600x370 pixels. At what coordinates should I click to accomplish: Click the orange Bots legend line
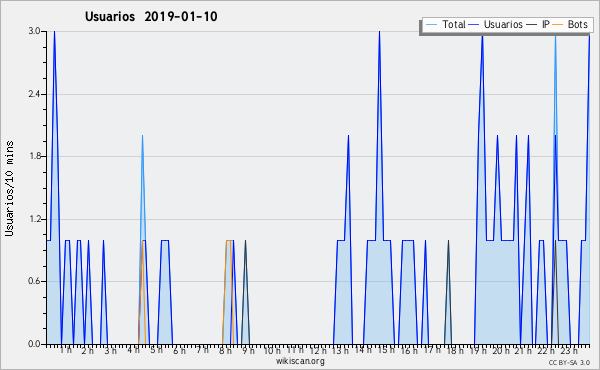click(558, 25)
